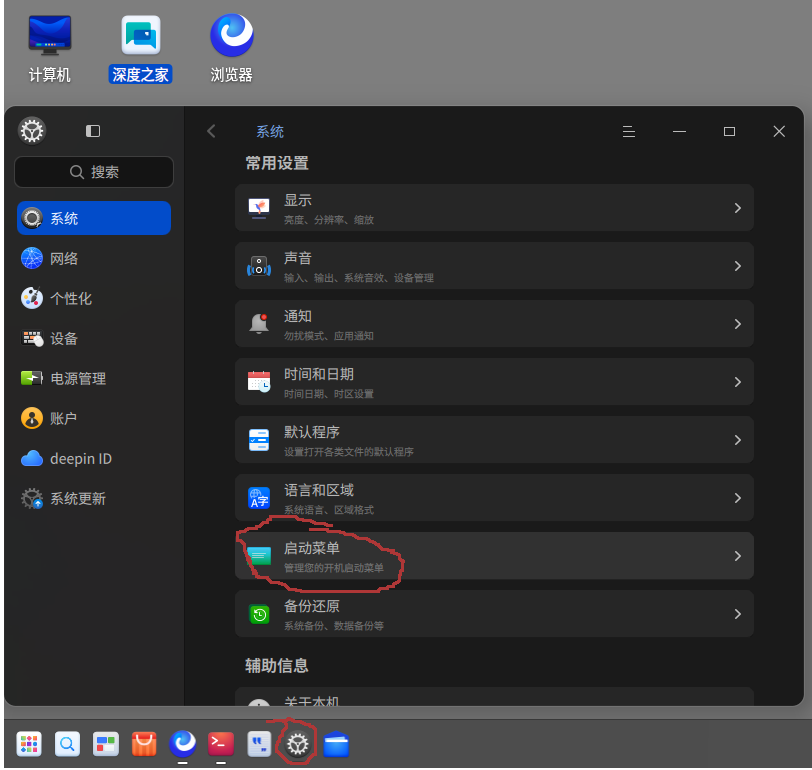Viewport: 812px width, 770px height.
Task: Click the 系统 breadcrumb in the title bar
Action: click(270, 132)
